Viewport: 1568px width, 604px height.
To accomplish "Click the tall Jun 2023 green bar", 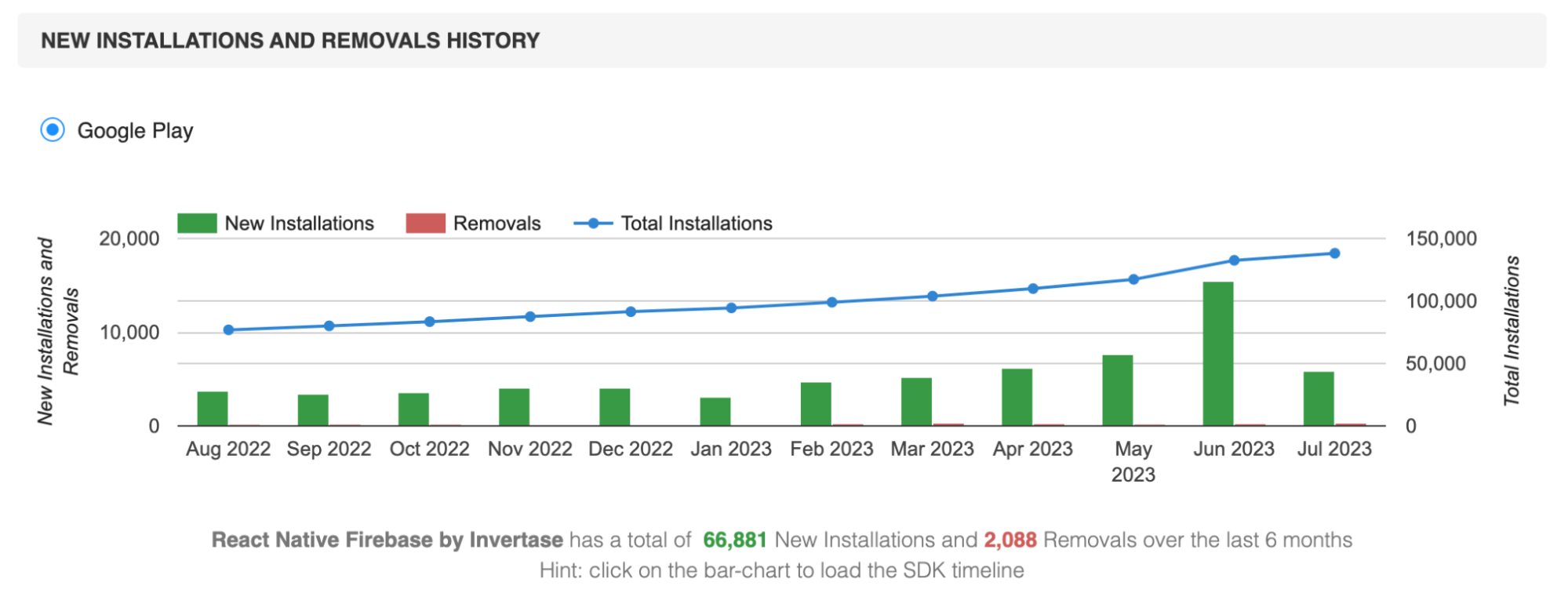I will pos(1218,354).
